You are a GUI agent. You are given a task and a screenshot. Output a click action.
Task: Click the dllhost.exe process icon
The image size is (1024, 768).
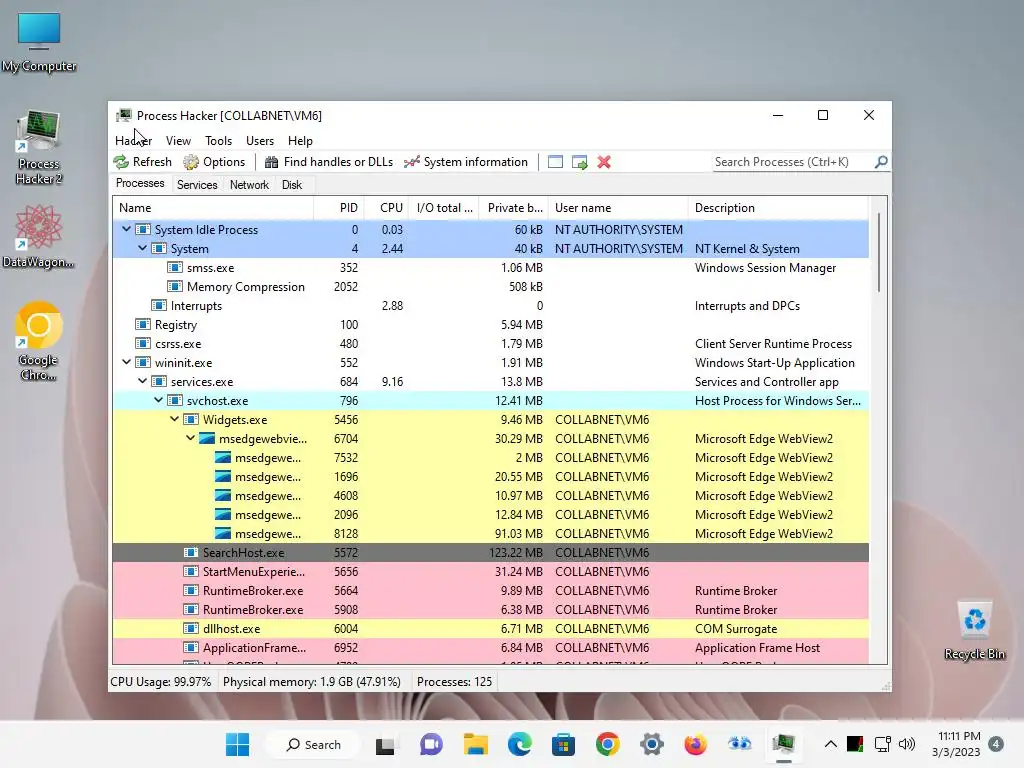[191, 629]
